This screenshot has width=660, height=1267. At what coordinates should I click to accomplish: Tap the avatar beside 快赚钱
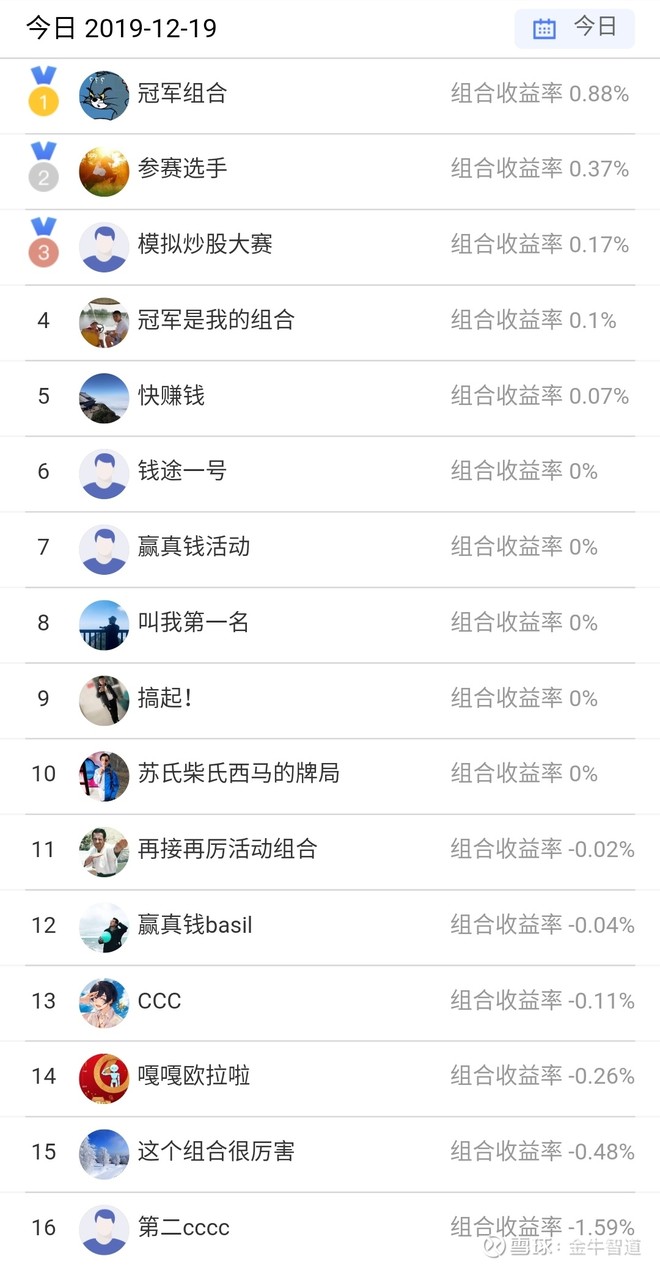104,398
